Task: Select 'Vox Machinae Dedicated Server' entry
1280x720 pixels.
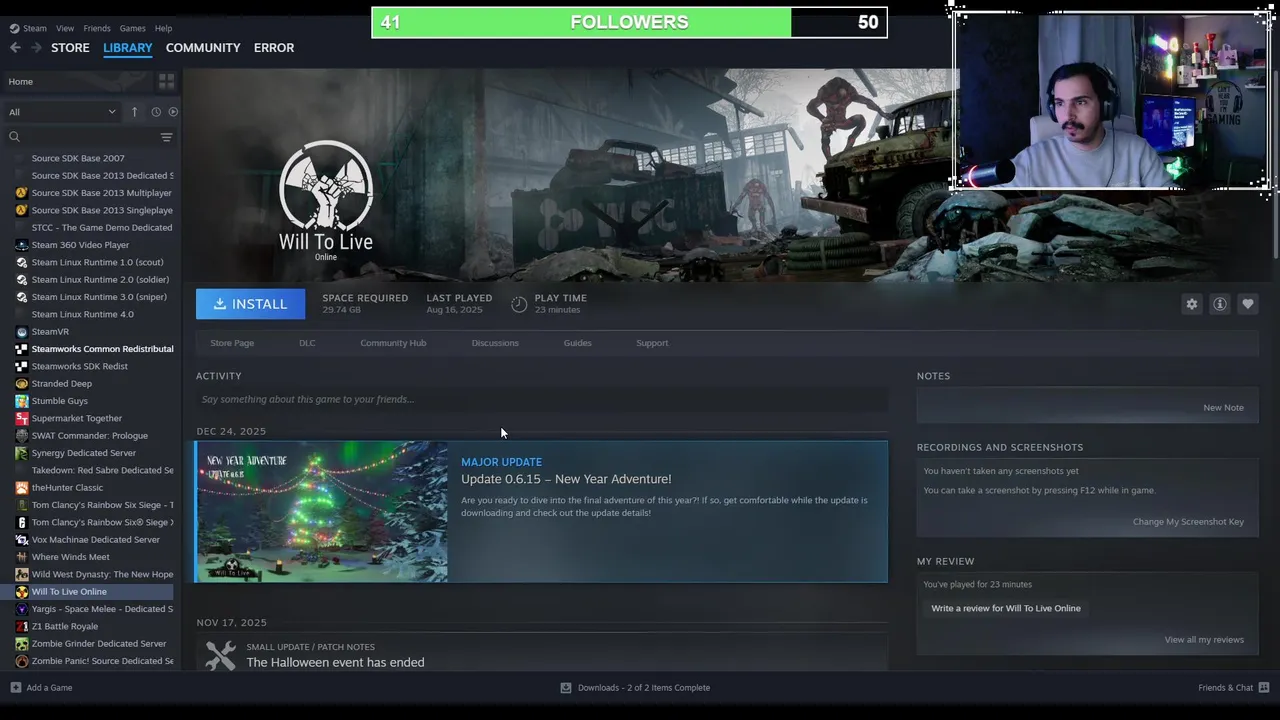Action: 95,540
